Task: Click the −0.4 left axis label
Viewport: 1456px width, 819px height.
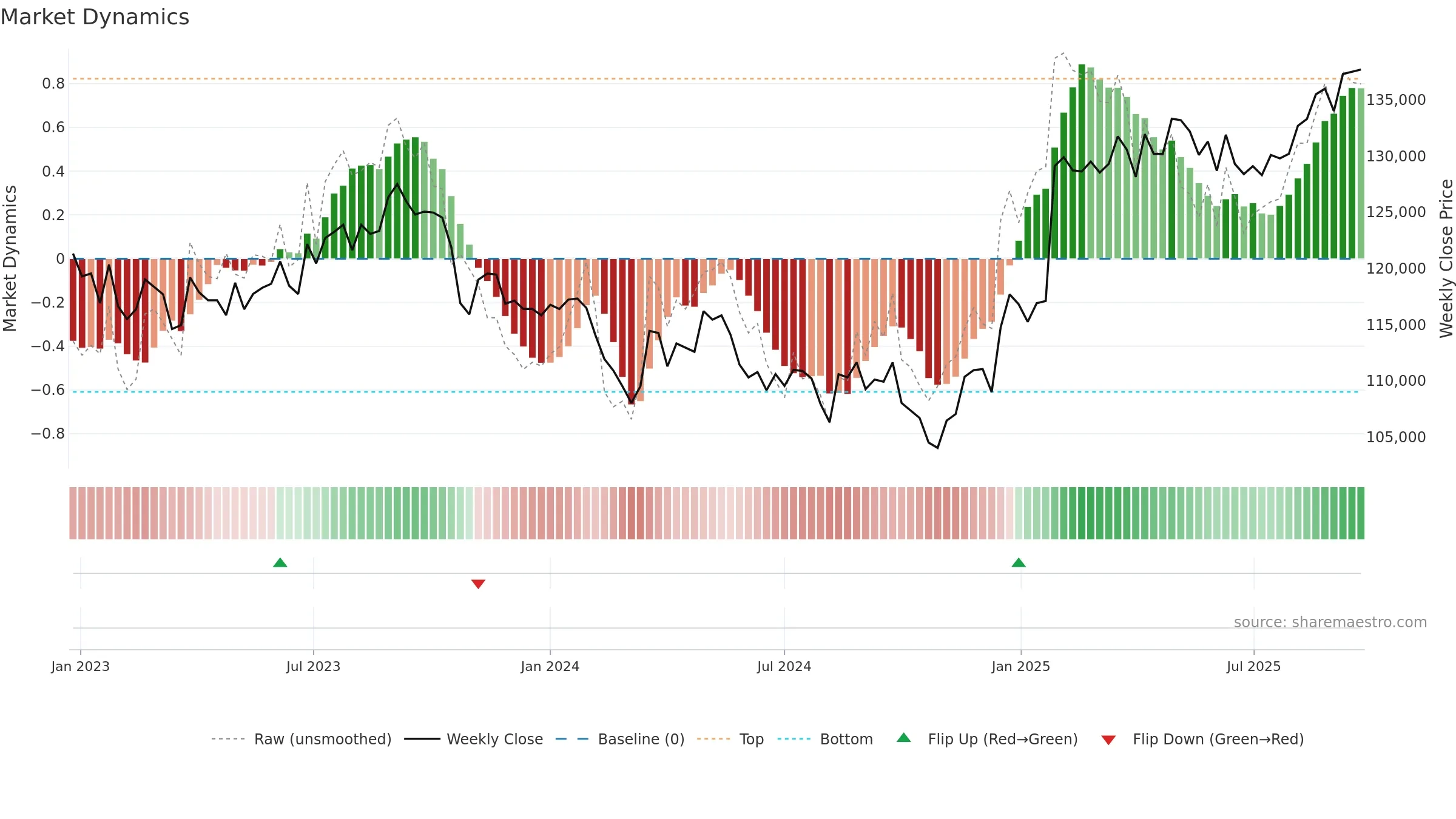Action: tap(47, 346)
